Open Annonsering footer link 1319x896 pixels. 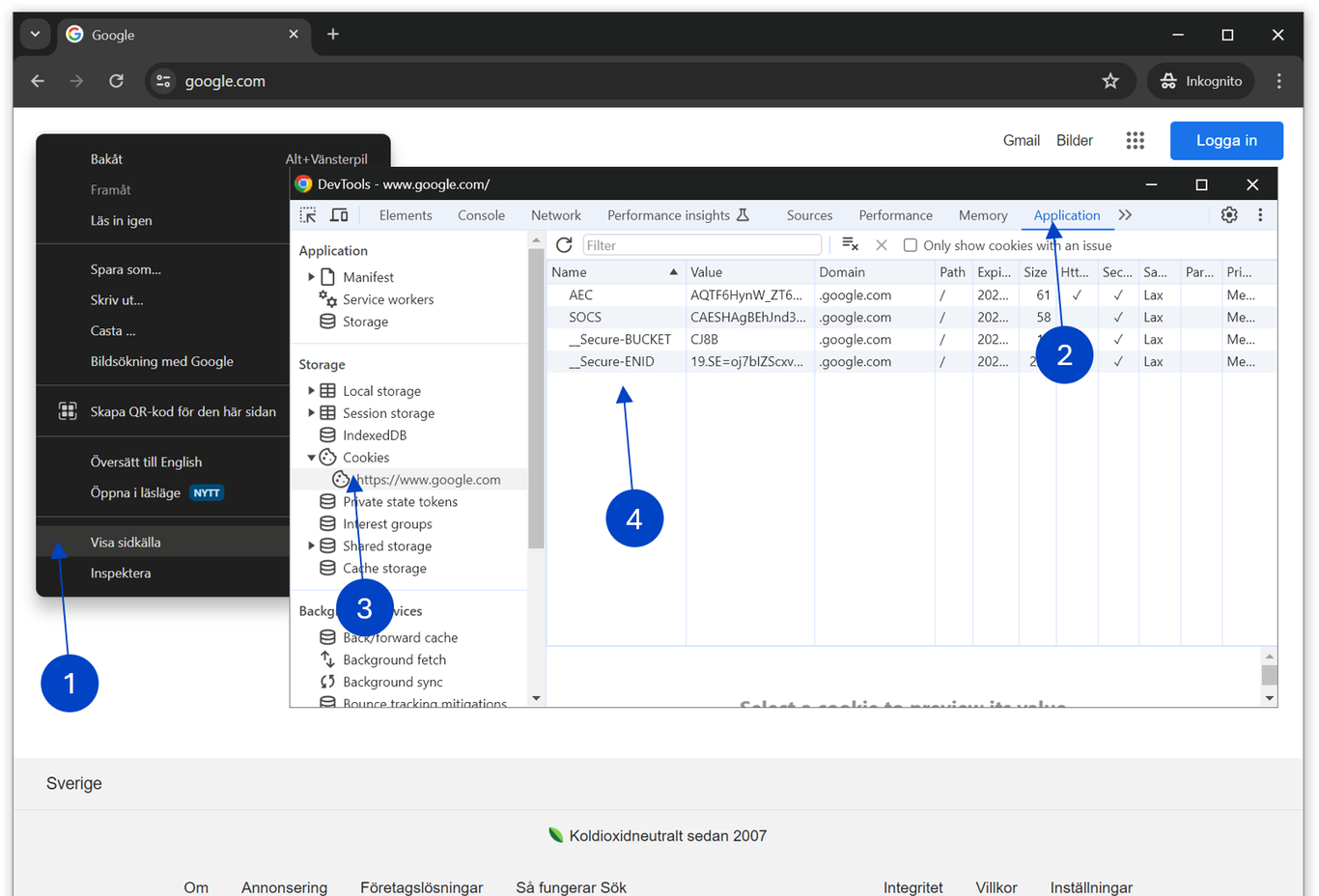pos(285,887)
